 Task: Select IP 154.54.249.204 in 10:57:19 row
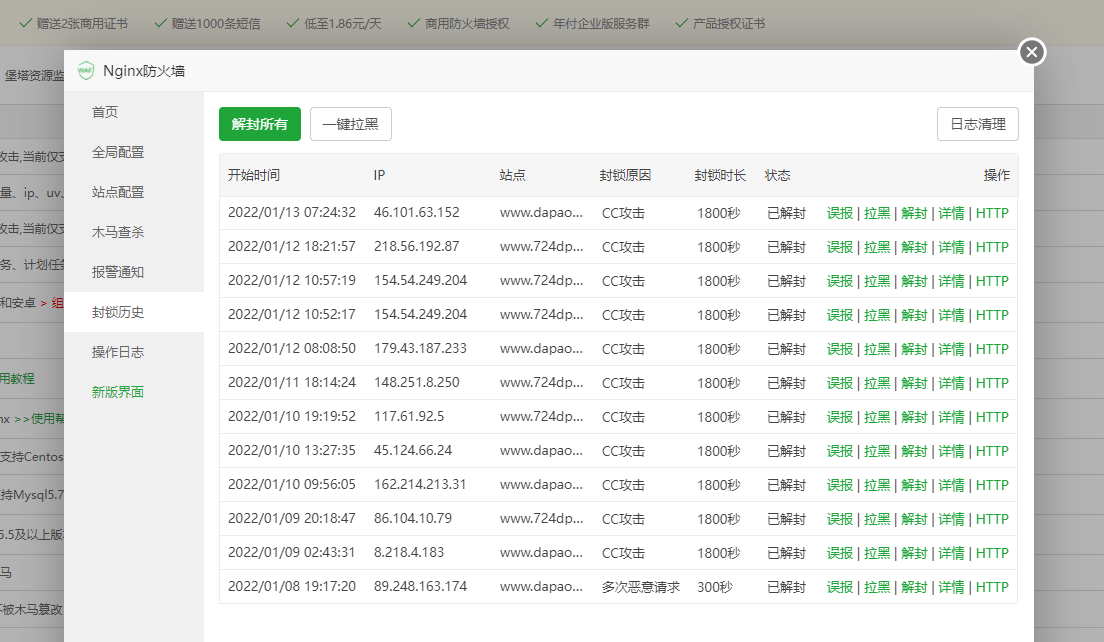pos(420,280)
